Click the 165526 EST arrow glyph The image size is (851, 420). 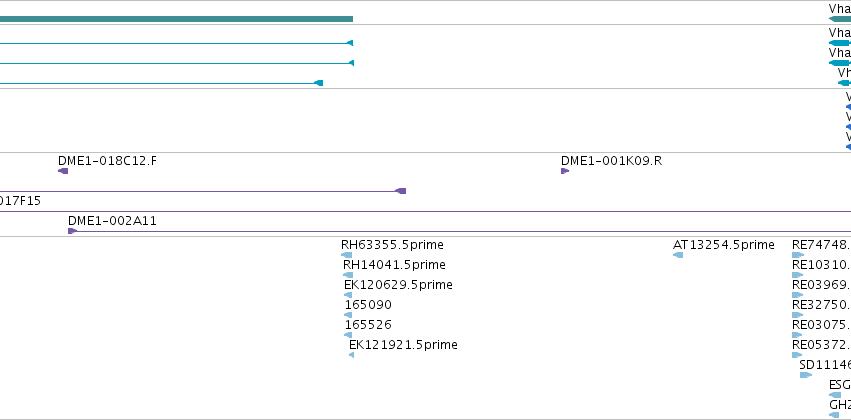tap(348, 335)
